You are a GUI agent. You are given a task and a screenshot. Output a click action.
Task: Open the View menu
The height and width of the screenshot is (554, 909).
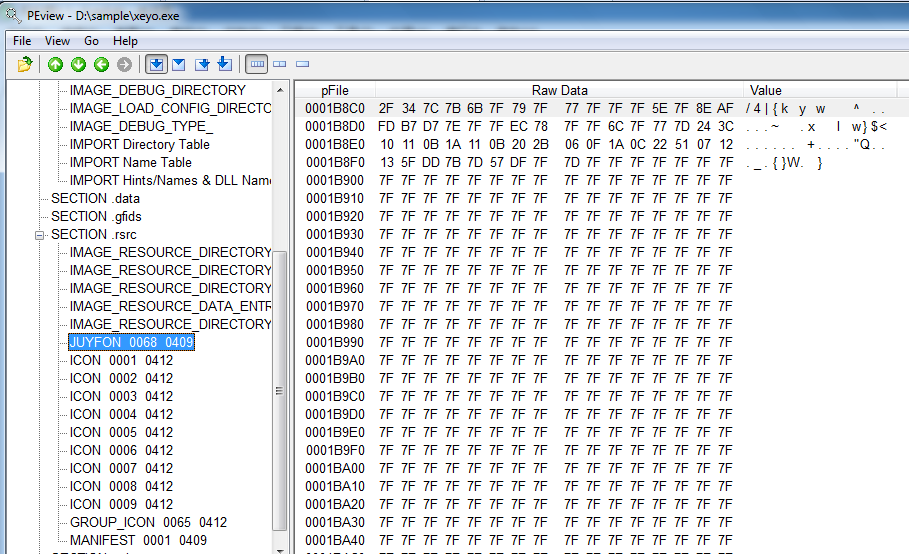(x=57, y=41)
